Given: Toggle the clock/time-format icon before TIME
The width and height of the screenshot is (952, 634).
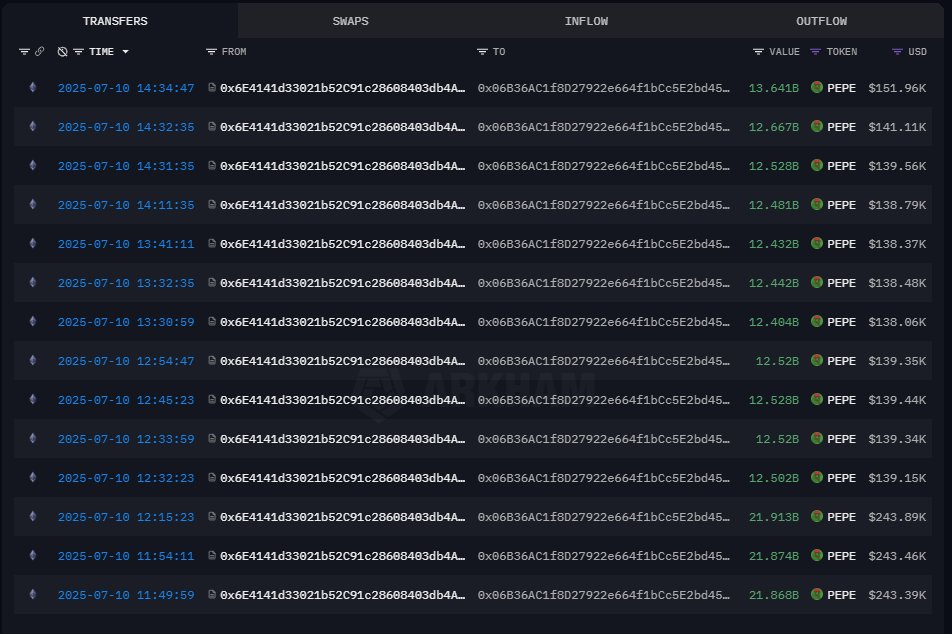Looking at the screenshot, I should (x=62, y=52).
